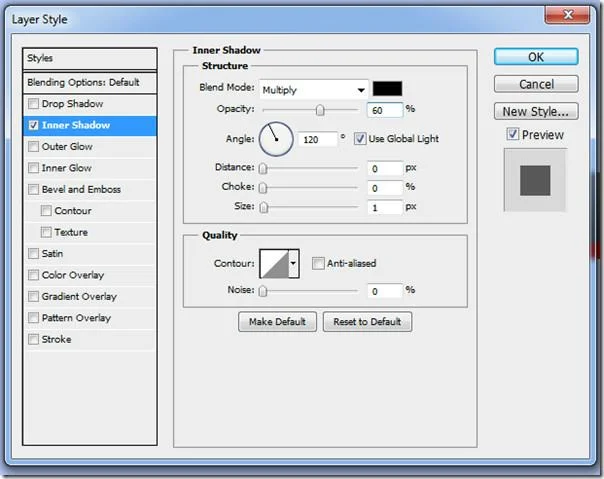Click the Make Default button
Image resolution: width=604 pixels, height=479 pixels.
tap(277, 322)
